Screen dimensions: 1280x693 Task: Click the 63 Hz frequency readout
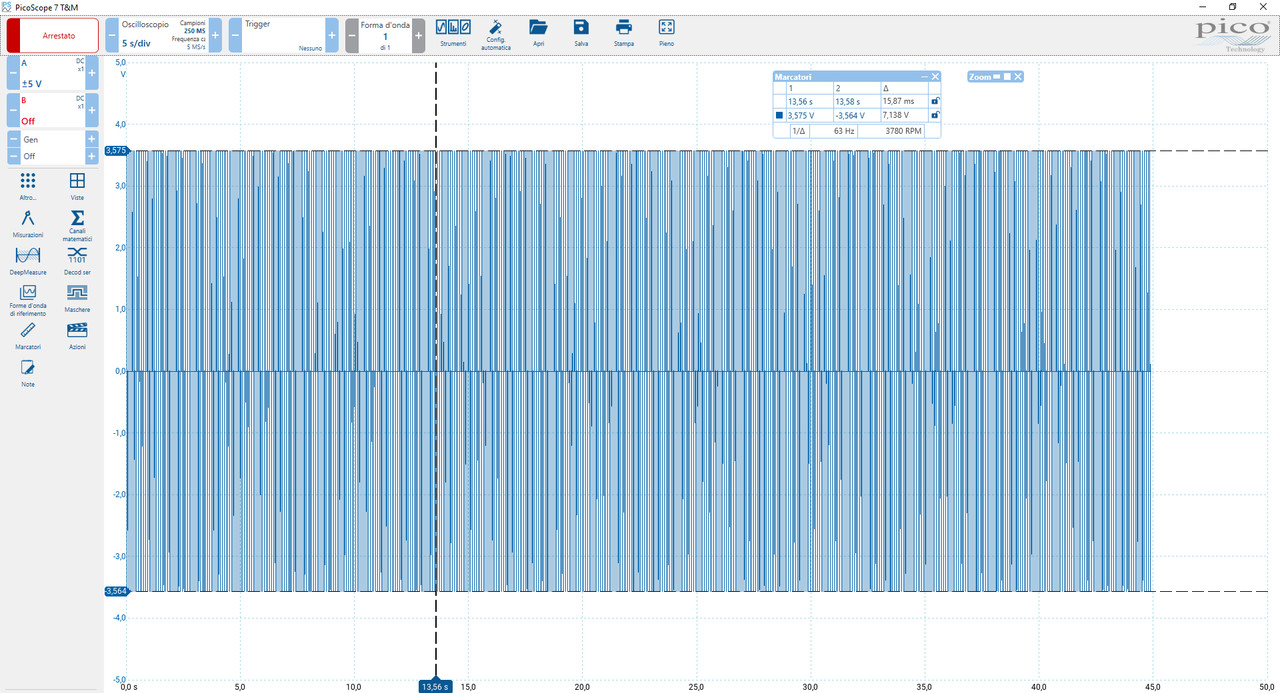(x=844, y=131)
